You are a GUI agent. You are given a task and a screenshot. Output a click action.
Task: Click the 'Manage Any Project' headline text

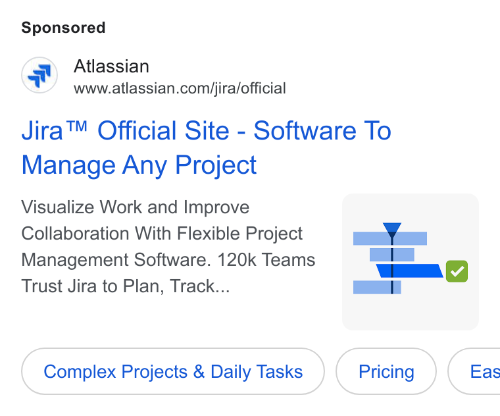click(x=139, y=165)
